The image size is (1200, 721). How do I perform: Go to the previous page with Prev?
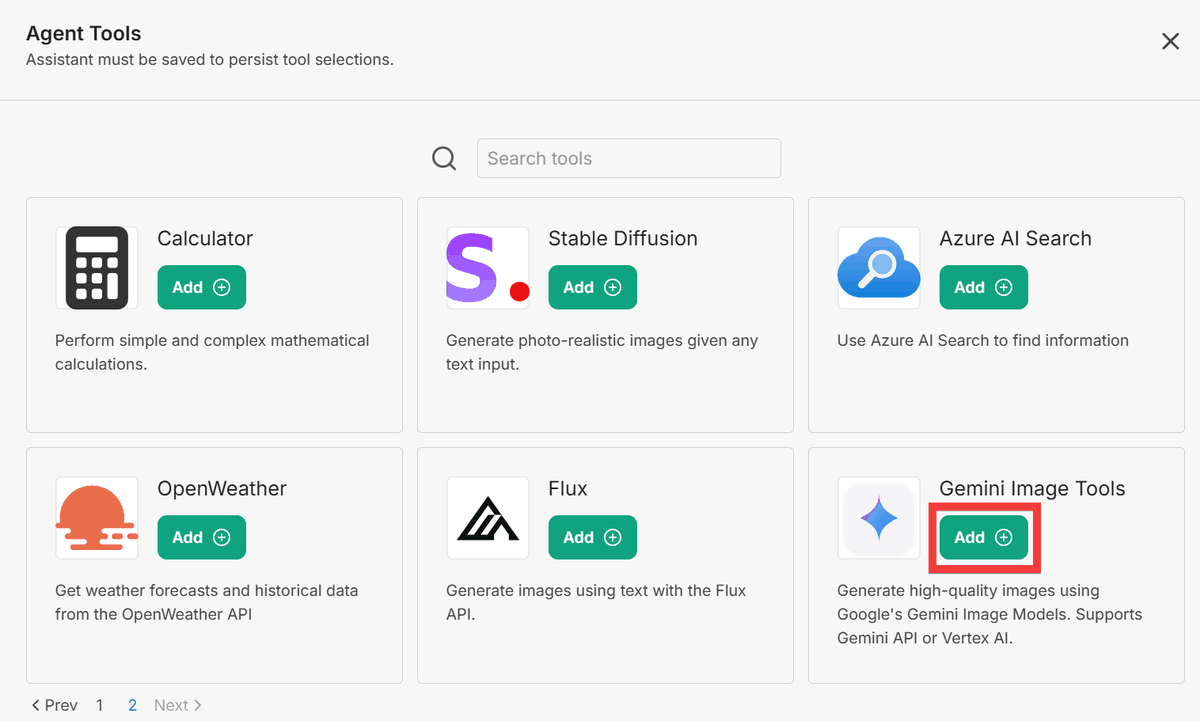[54, 705]
